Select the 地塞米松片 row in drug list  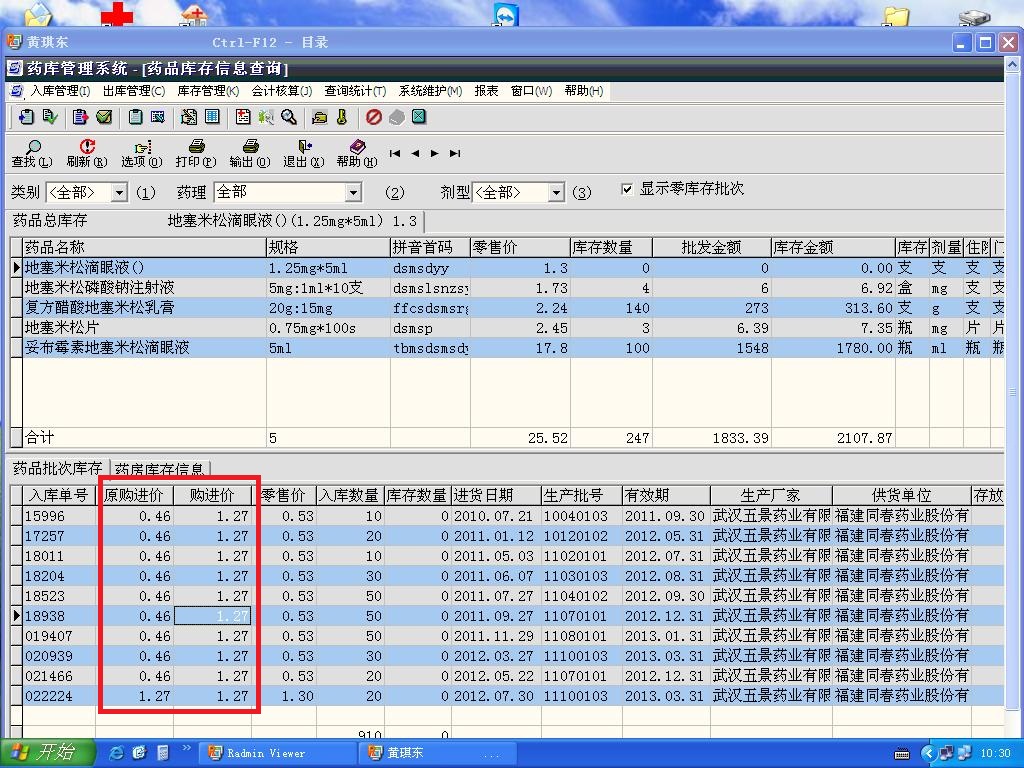point(62,328)
